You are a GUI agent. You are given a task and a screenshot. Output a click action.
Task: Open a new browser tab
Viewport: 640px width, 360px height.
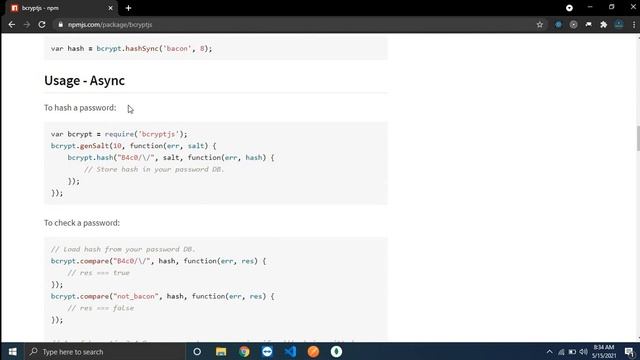pyautogui.click(x=129, y=8)
